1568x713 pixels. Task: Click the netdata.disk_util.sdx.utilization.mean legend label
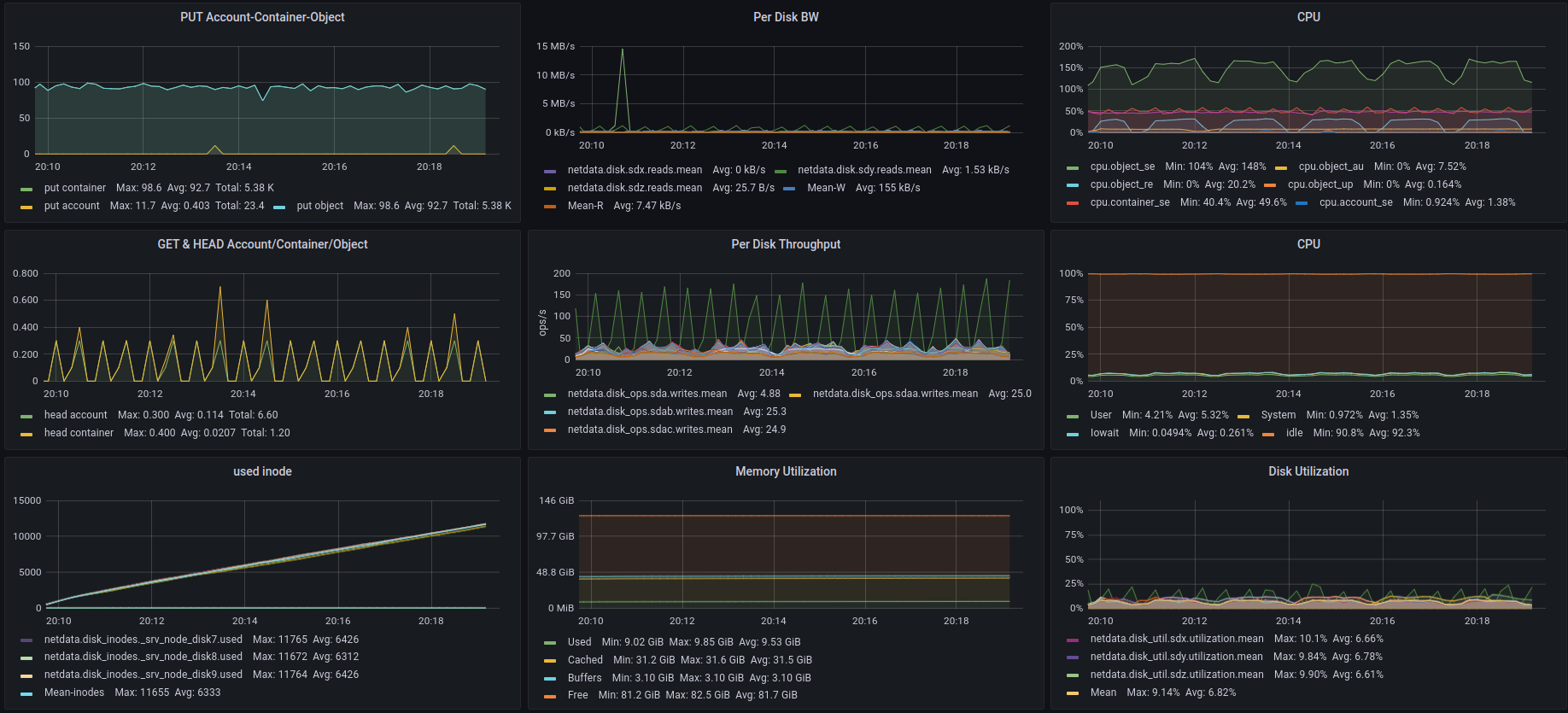coord(1176,639)
